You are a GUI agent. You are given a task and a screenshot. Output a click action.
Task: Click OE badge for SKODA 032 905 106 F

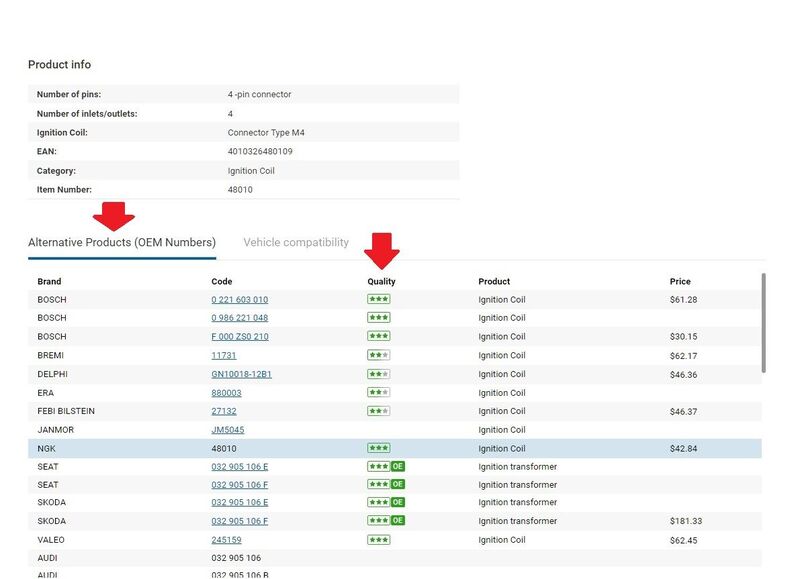[398, 520]
